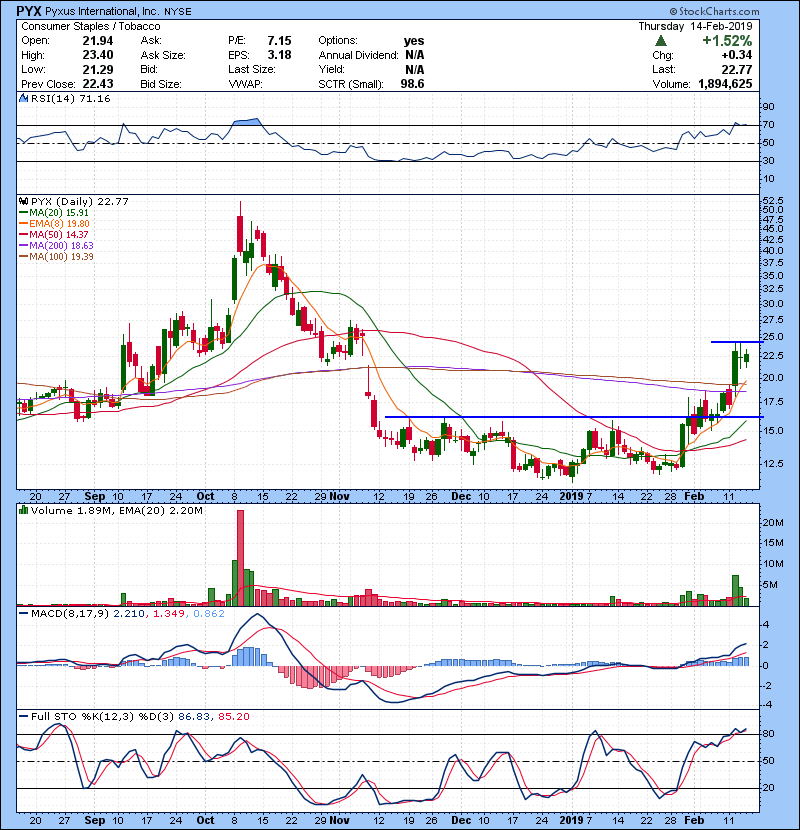800x830 pixels.
Task: Click the volume bars icon beside Volume label
Action: tap(23, 510)
